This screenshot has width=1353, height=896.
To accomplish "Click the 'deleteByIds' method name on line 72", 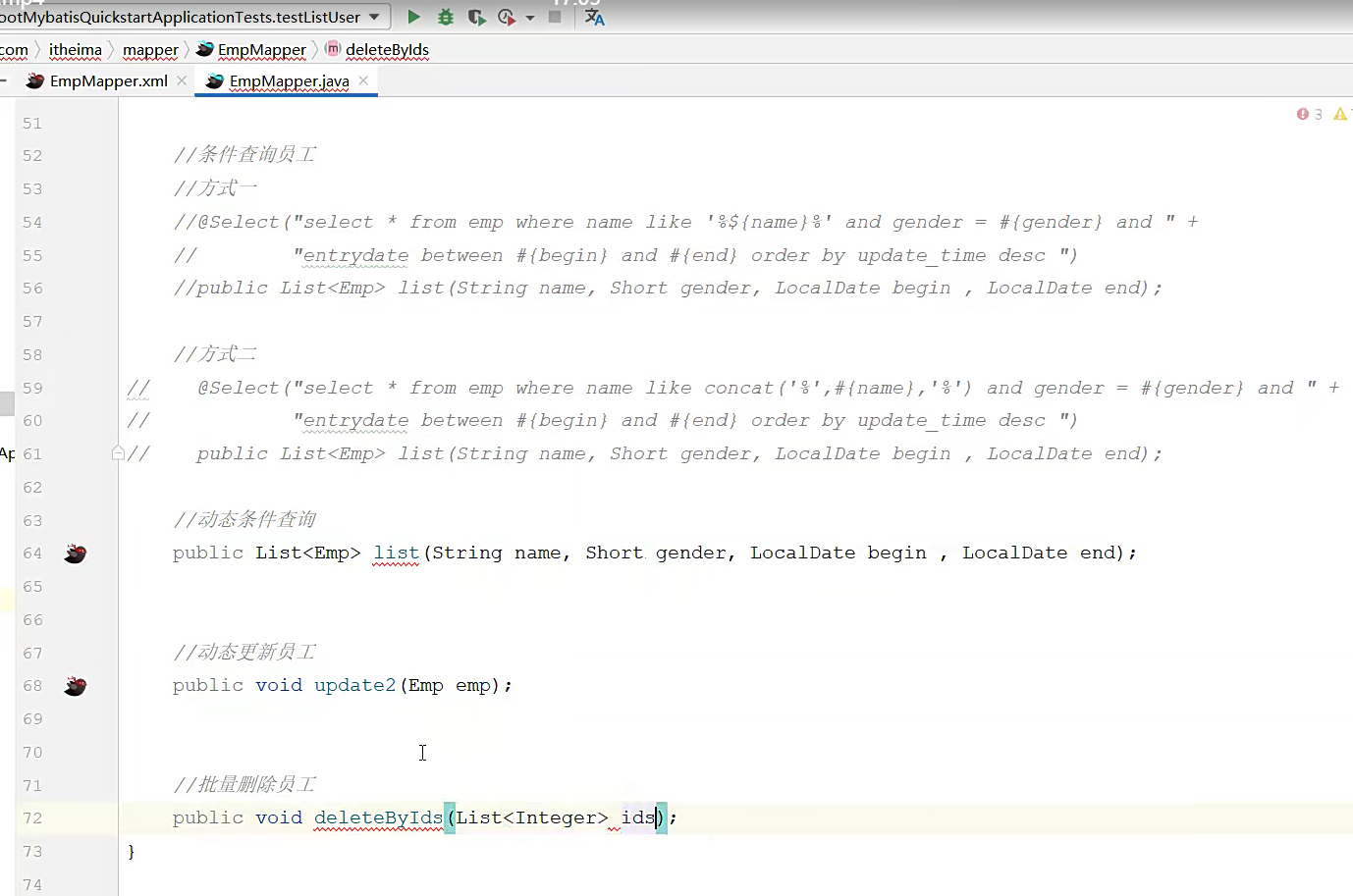I will coord(378,817).
